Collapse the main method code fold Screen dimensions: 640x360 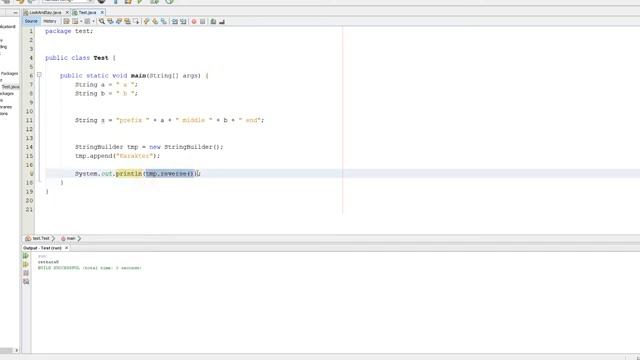pos(39,75)
